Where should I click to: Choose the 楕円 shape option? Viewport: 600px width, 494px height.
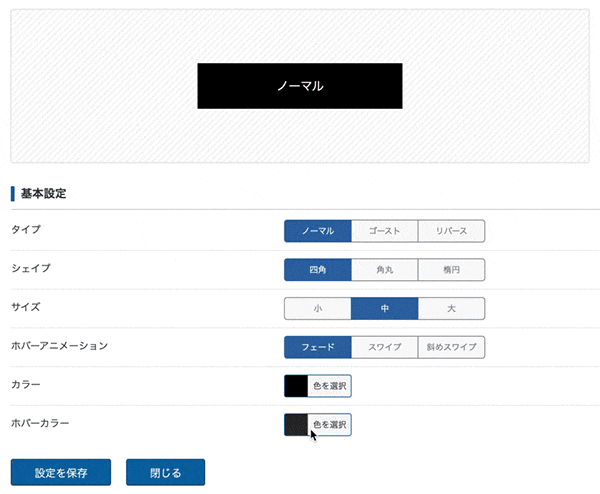pyautogui.click(x=452, y=270)
